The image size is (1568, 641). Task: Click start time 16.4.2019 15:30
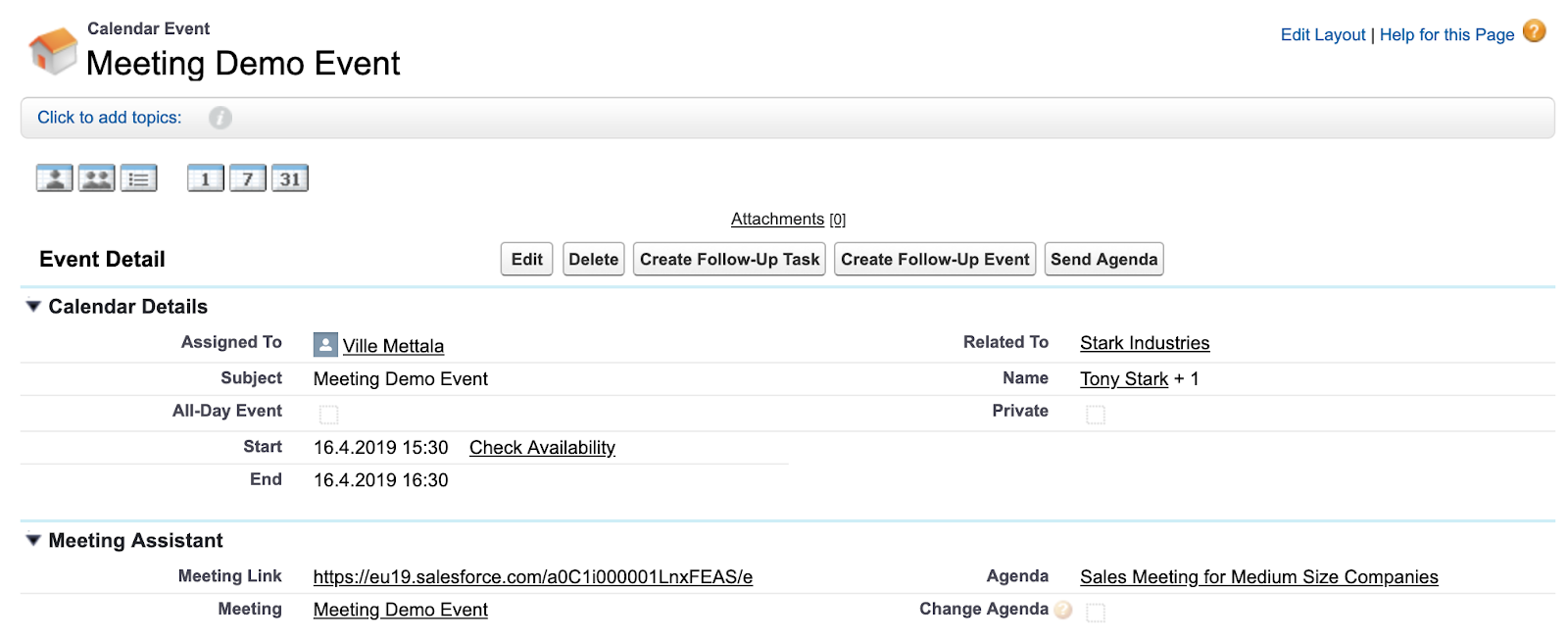(x=381, y=447)
